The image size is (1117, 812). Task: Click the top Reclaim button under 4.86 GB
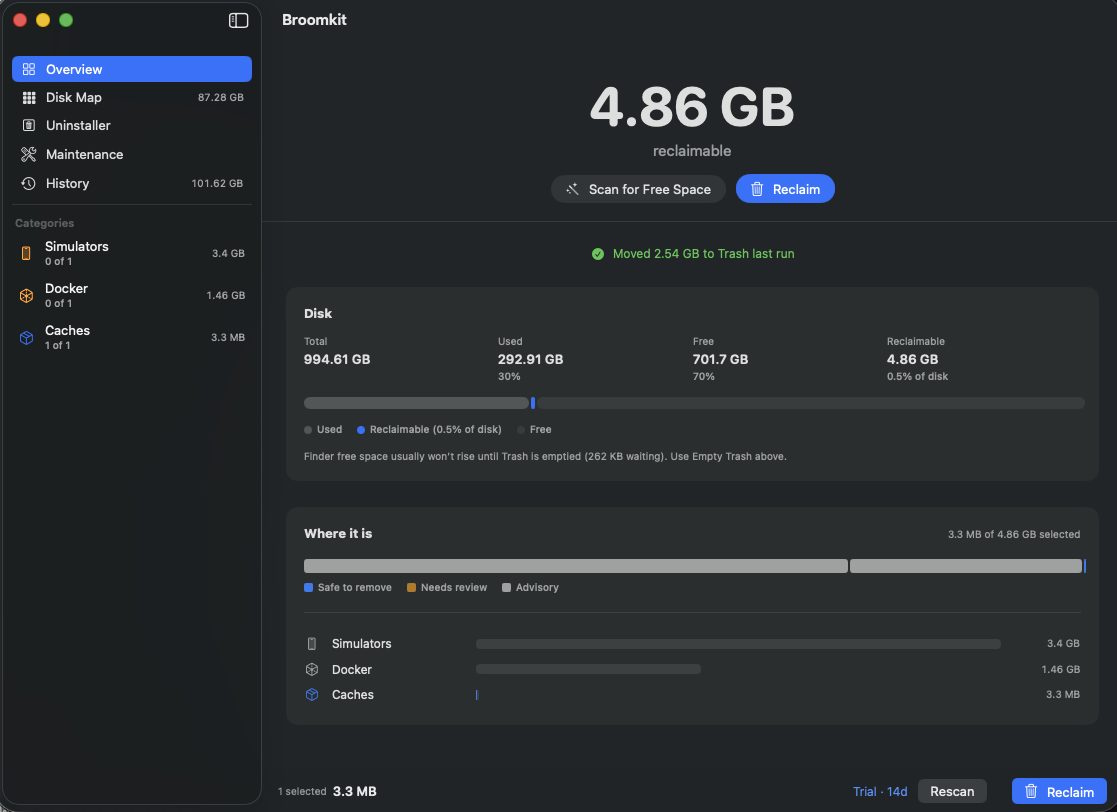[785, 189]
